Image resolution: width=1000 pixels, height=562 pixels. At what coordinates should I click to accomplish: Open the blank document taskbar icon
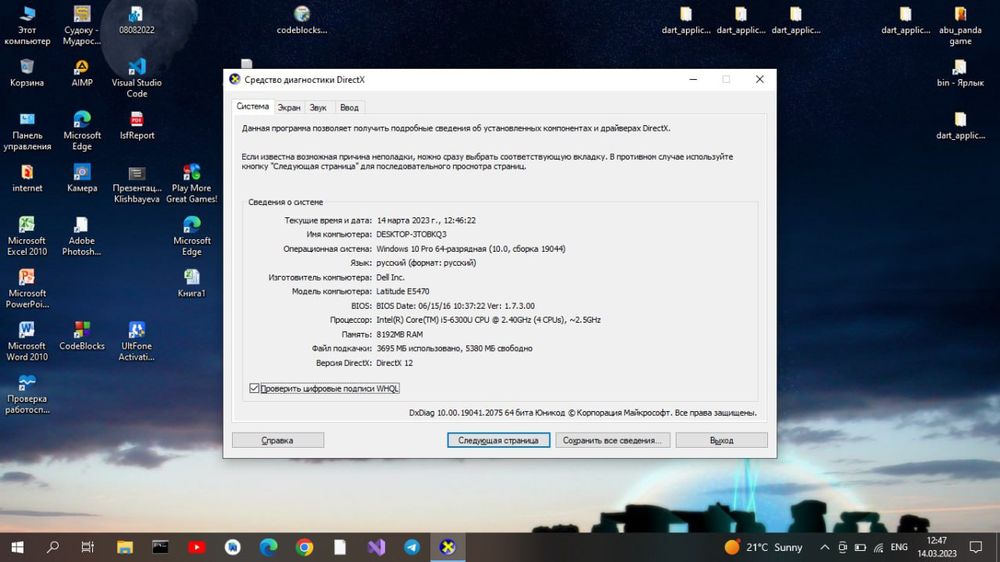tap(340, 547)
